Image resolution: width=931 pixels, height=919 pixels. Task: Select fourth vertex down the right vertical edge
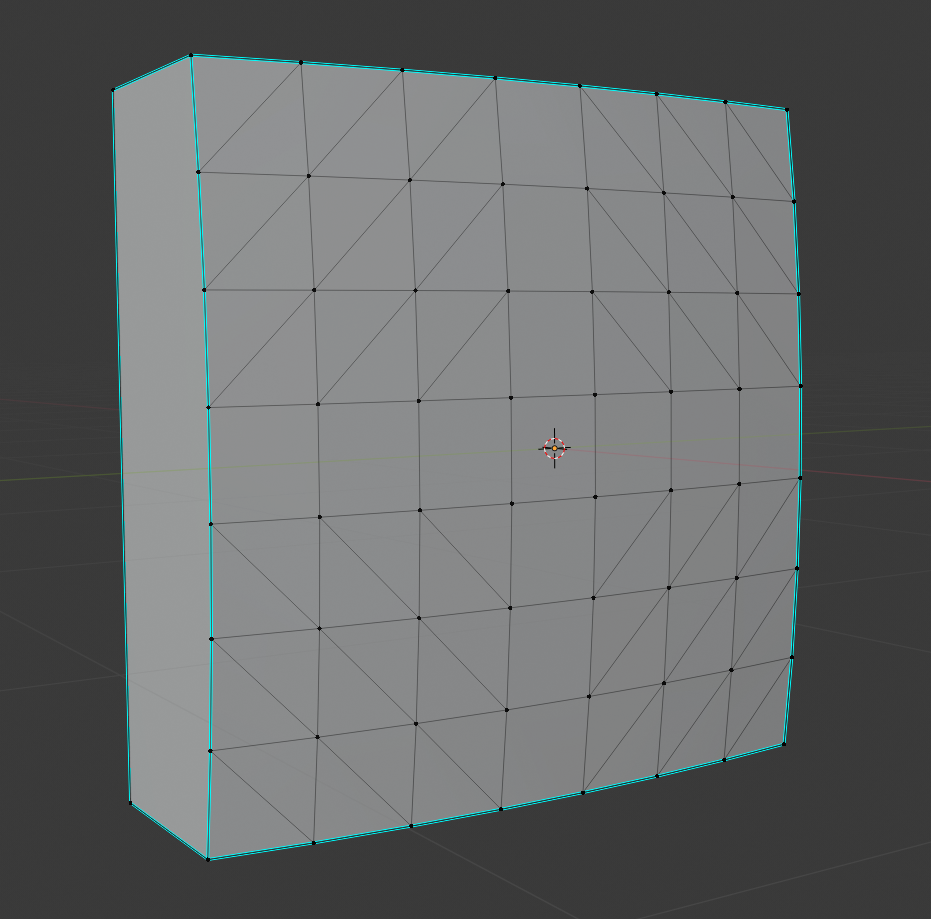tap(801, 386)
